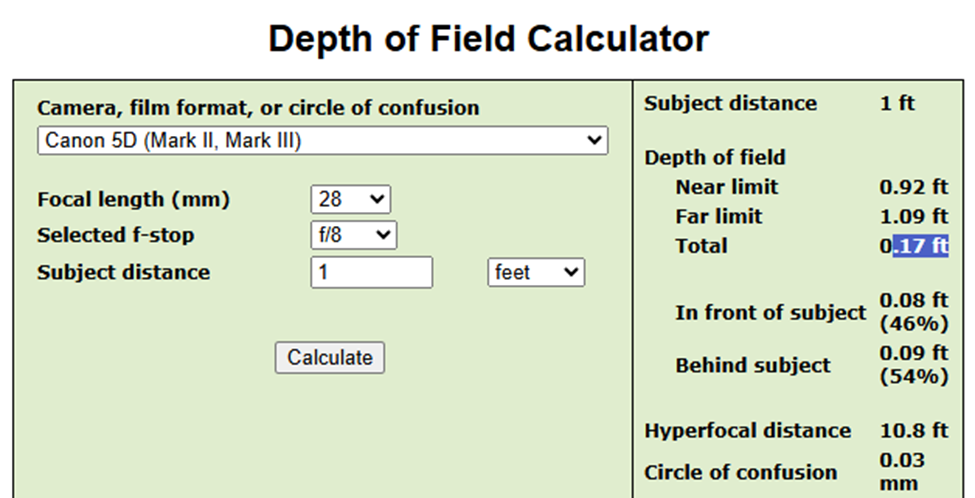Click the Hyperfocal distance value 10.8 ft
Screen dimensions: 975x498
[913, 431]
